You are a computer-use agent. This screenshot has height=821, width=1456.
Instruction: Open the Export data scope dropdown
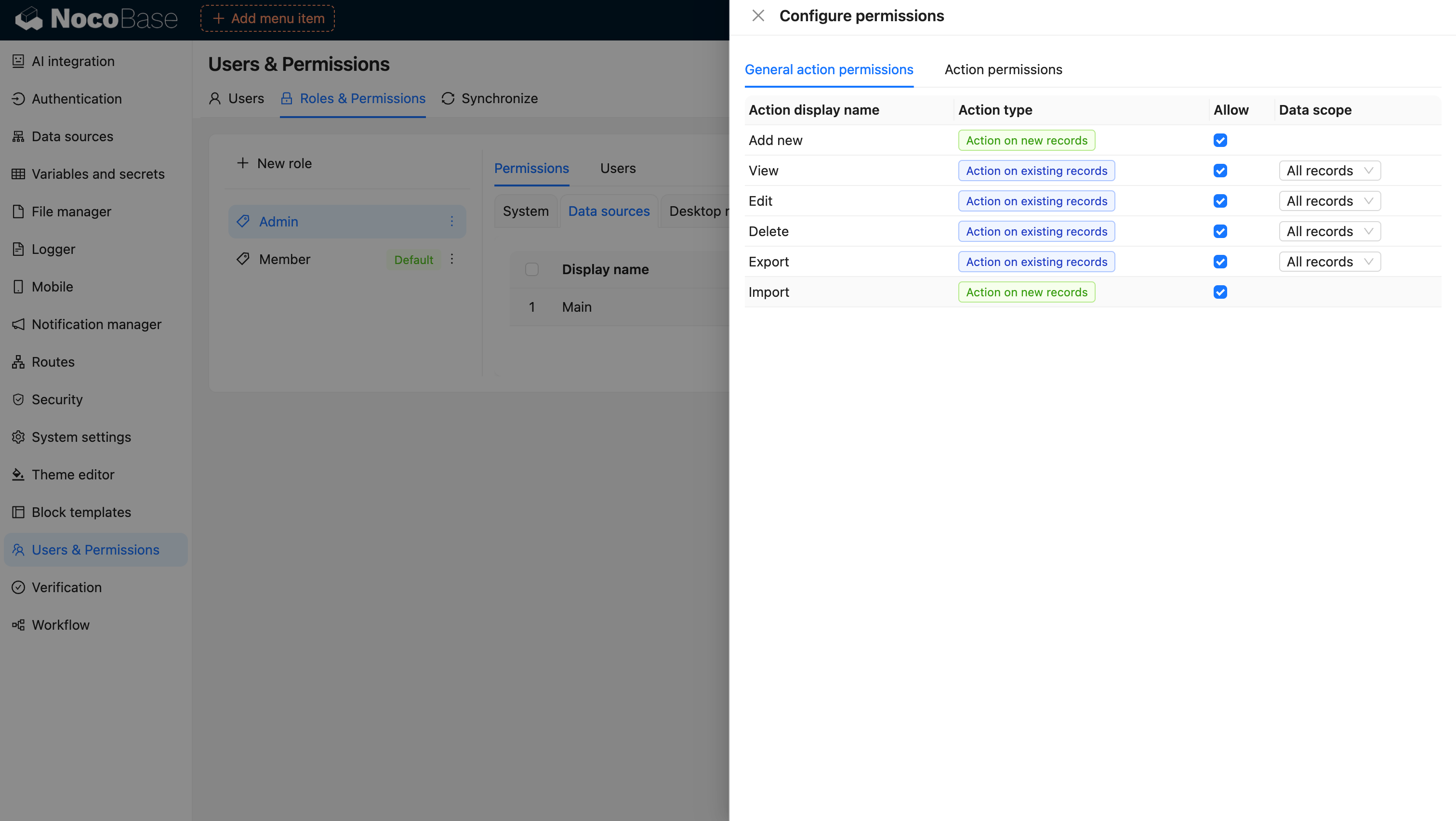(1329, 262)
